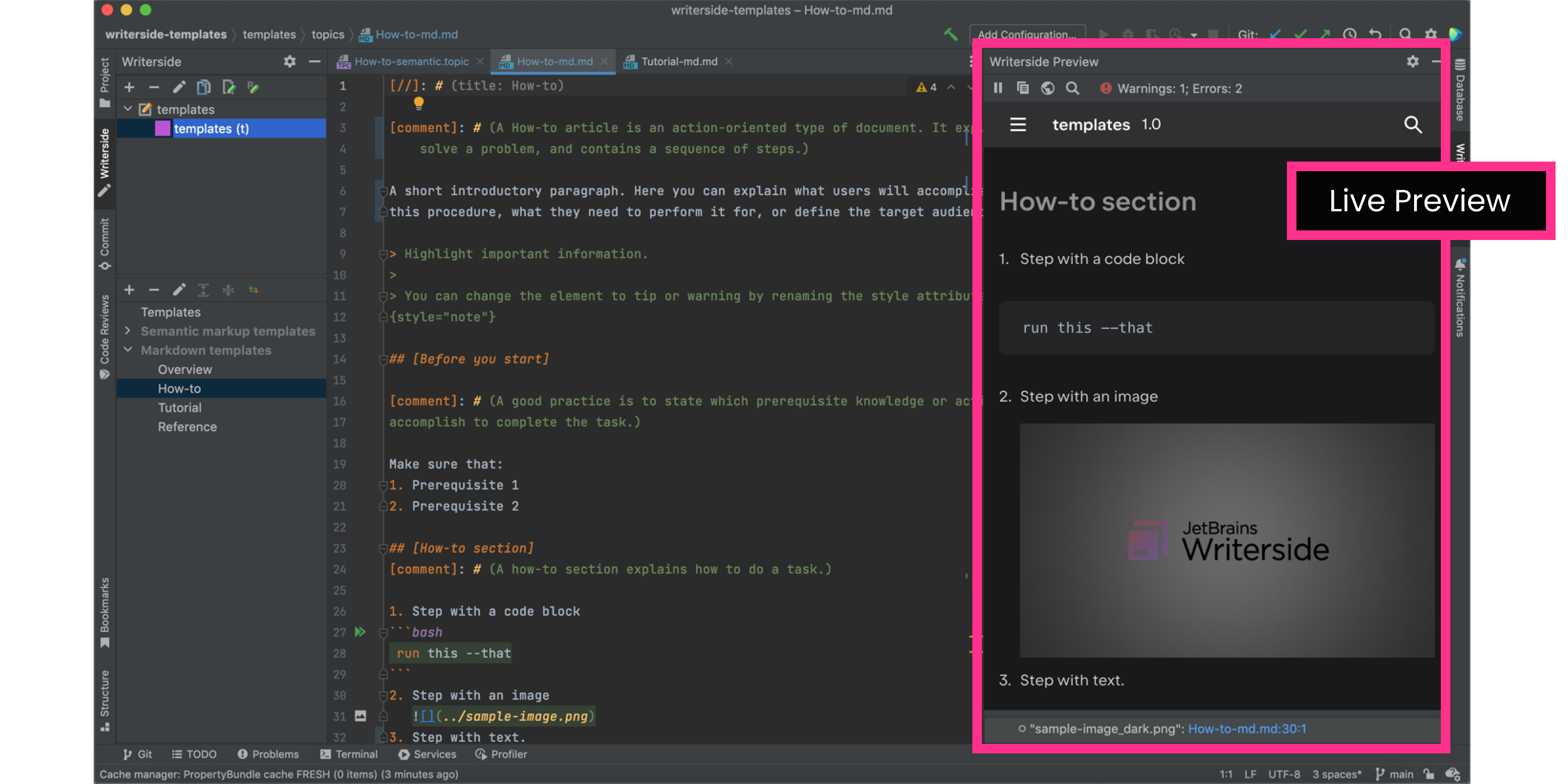Select the How-to-md.md editor tab
Screen dimensions: 1568x784
tap(554, 62)
